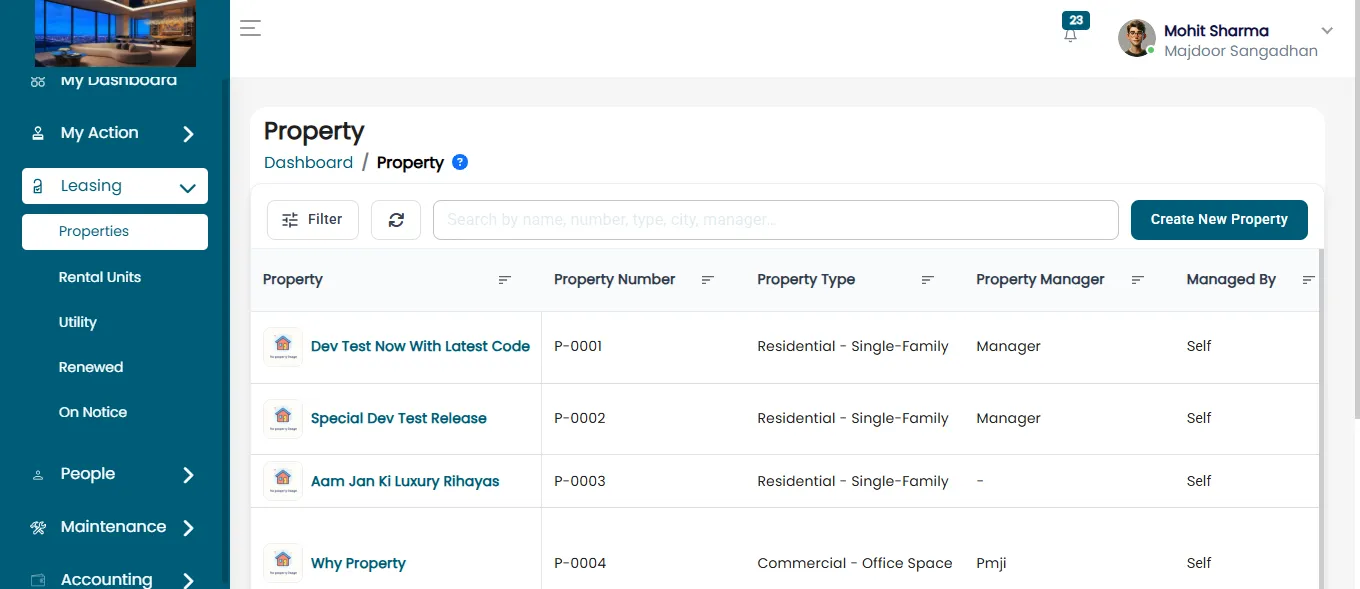Open Rental Units in the sidebar
Screen dimensions: 1360x589
pos(100,277)
